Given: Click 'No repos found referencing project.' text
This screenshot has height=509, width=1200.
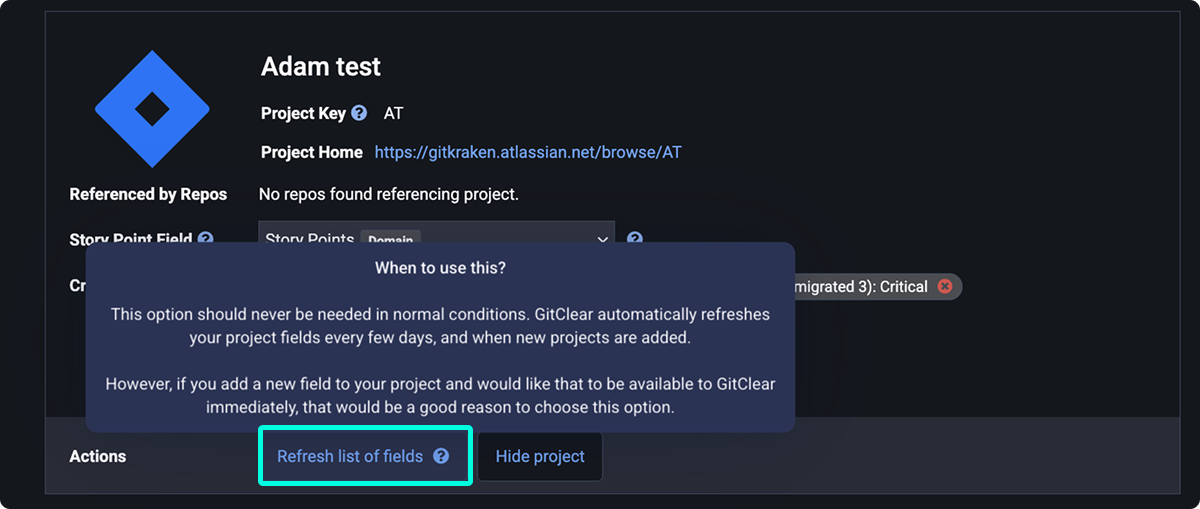Looking at the screenshot, I should click(x=389, y=194).
